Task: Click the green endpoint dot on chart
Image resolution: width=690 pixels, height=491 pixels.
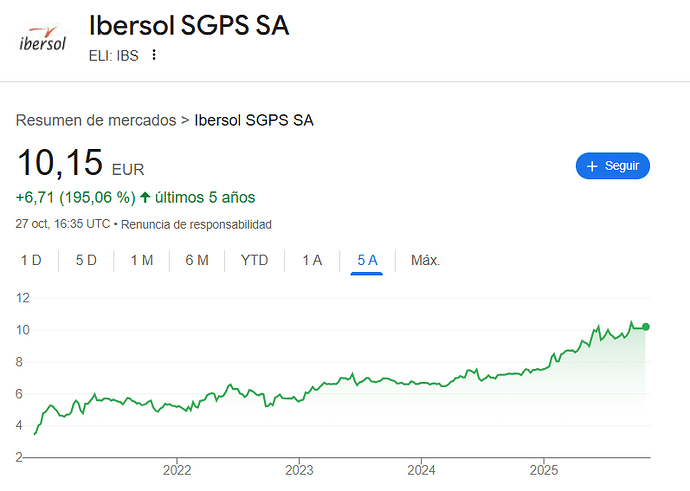Action: click(x=646, y=327)
